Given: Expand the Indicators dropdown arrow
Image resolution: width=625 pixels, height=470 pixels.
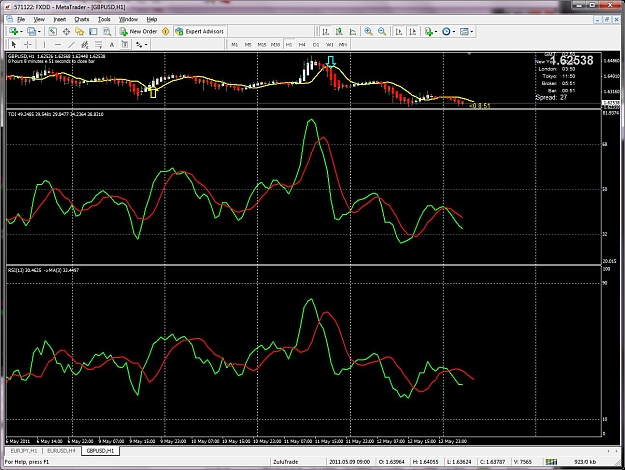Looking at the screenshot, I should click(436, 31).
